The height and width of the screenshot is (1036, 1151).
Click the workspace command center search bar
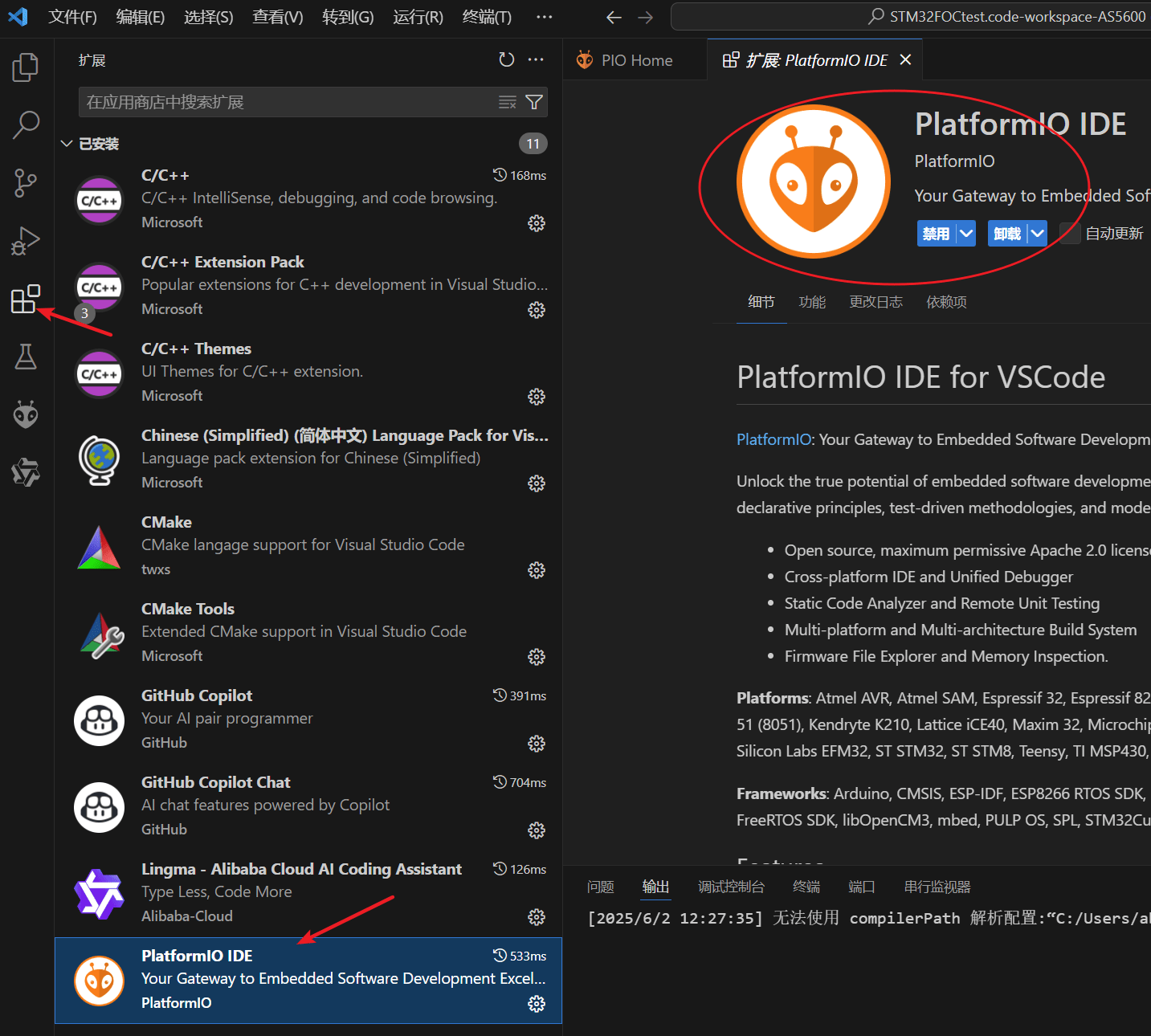[911, 17]
